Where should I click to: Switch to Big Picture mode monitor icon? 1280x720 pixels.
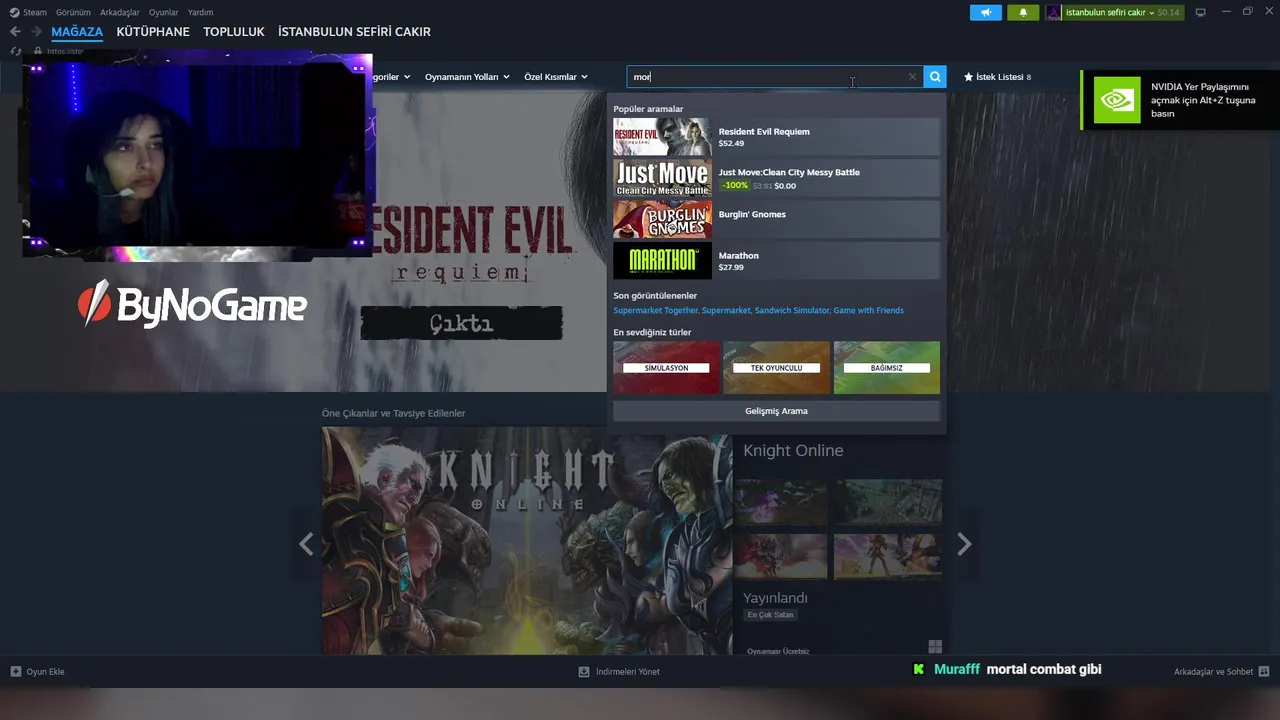pos(1201,12)
